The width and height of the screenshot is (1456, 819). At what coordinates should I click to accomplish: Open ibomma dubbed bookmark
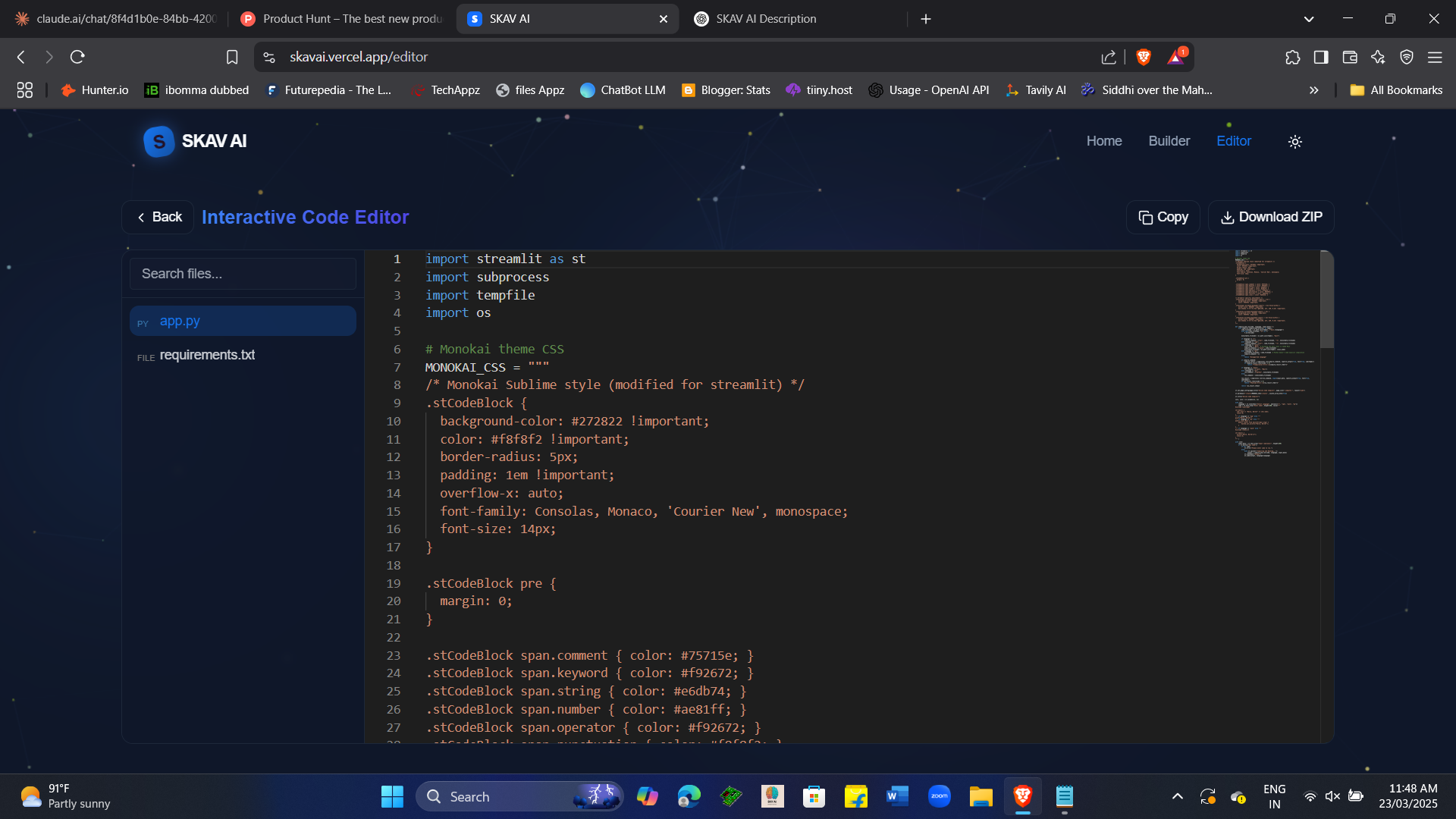197,90
